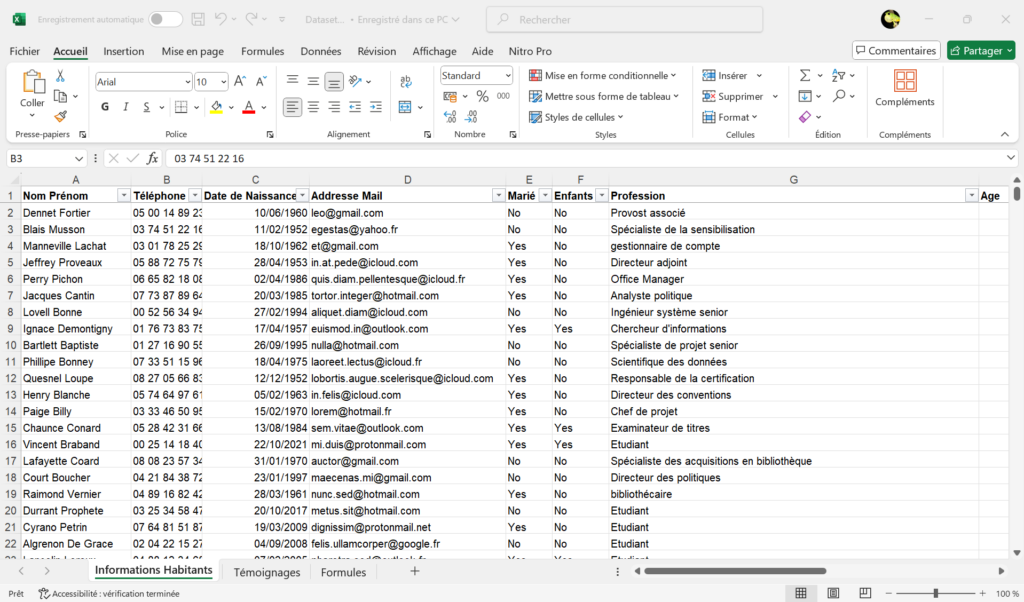Open the Arial font name dropdown
Image resolution: width=1024 pixels, height=602 pixels.
tap(187, 82)
